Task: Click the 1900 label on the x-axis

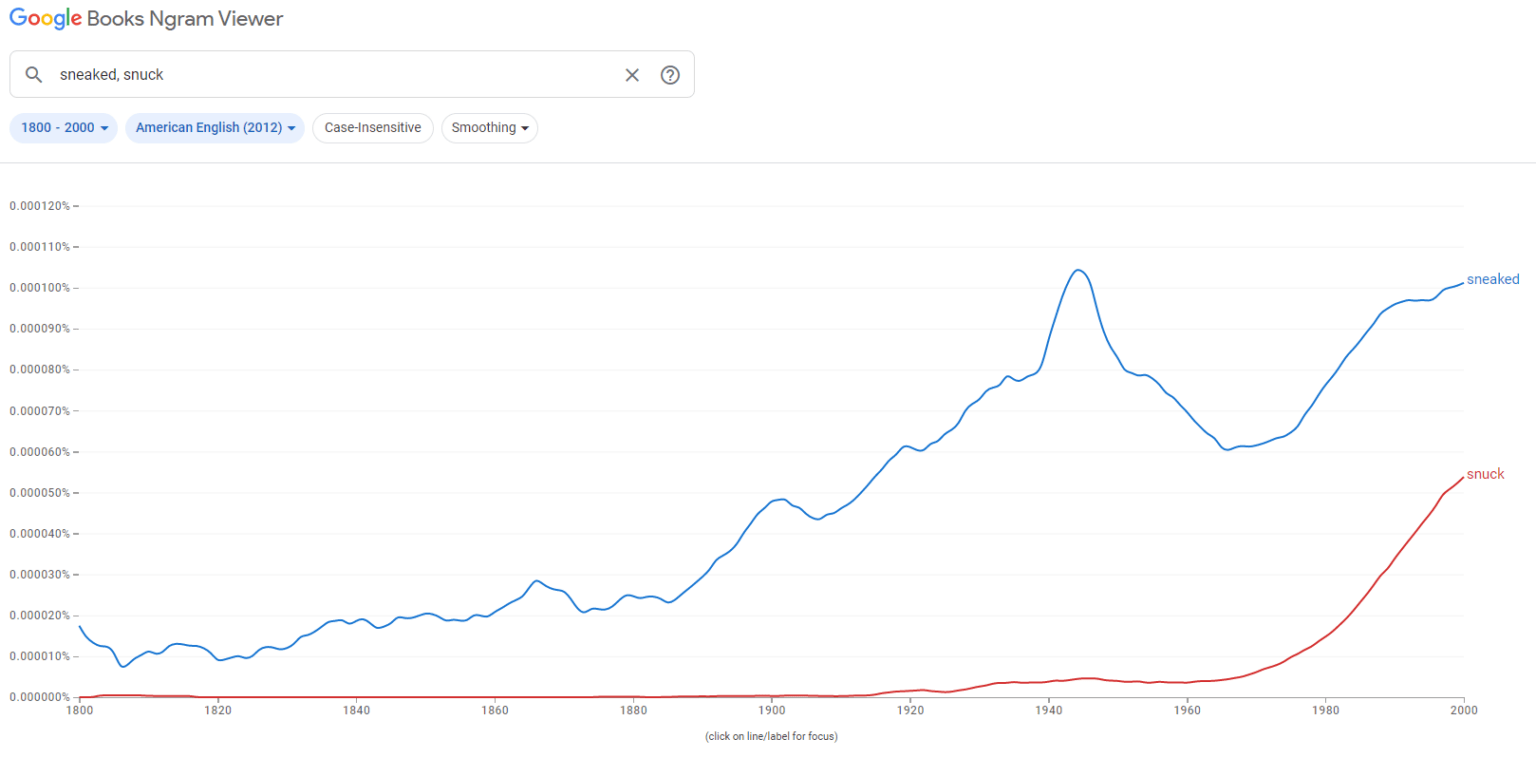Action: 771,711
